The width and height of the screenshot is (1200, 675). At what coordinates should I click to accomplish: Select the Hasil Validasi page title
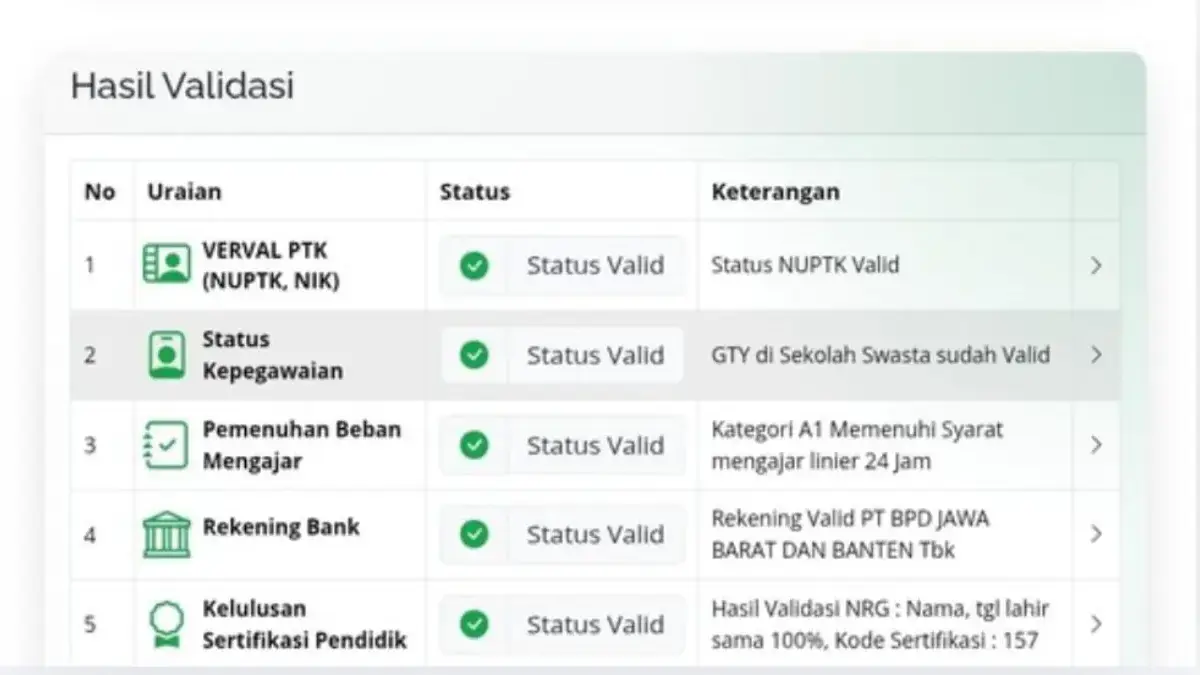click(x=182, y=87)
